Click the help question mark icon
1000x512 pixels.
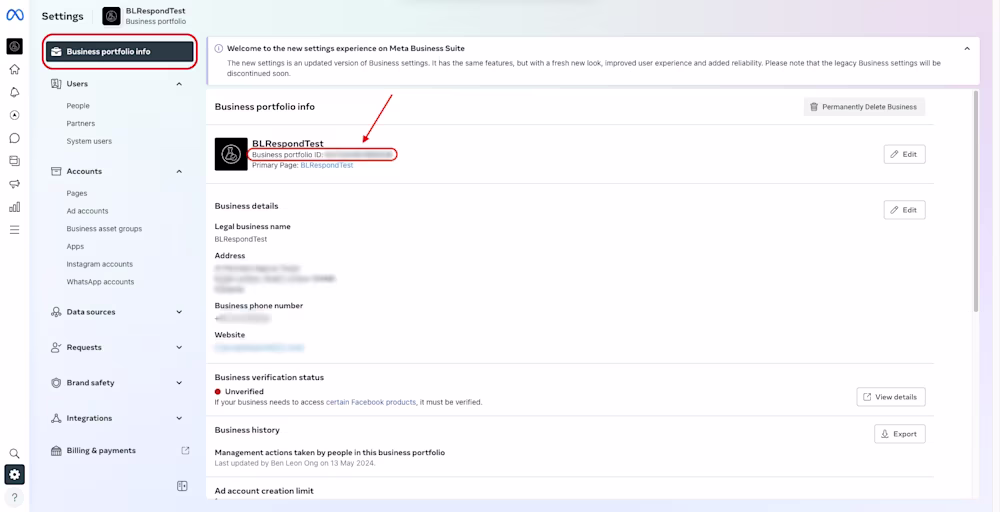point(14,497)
